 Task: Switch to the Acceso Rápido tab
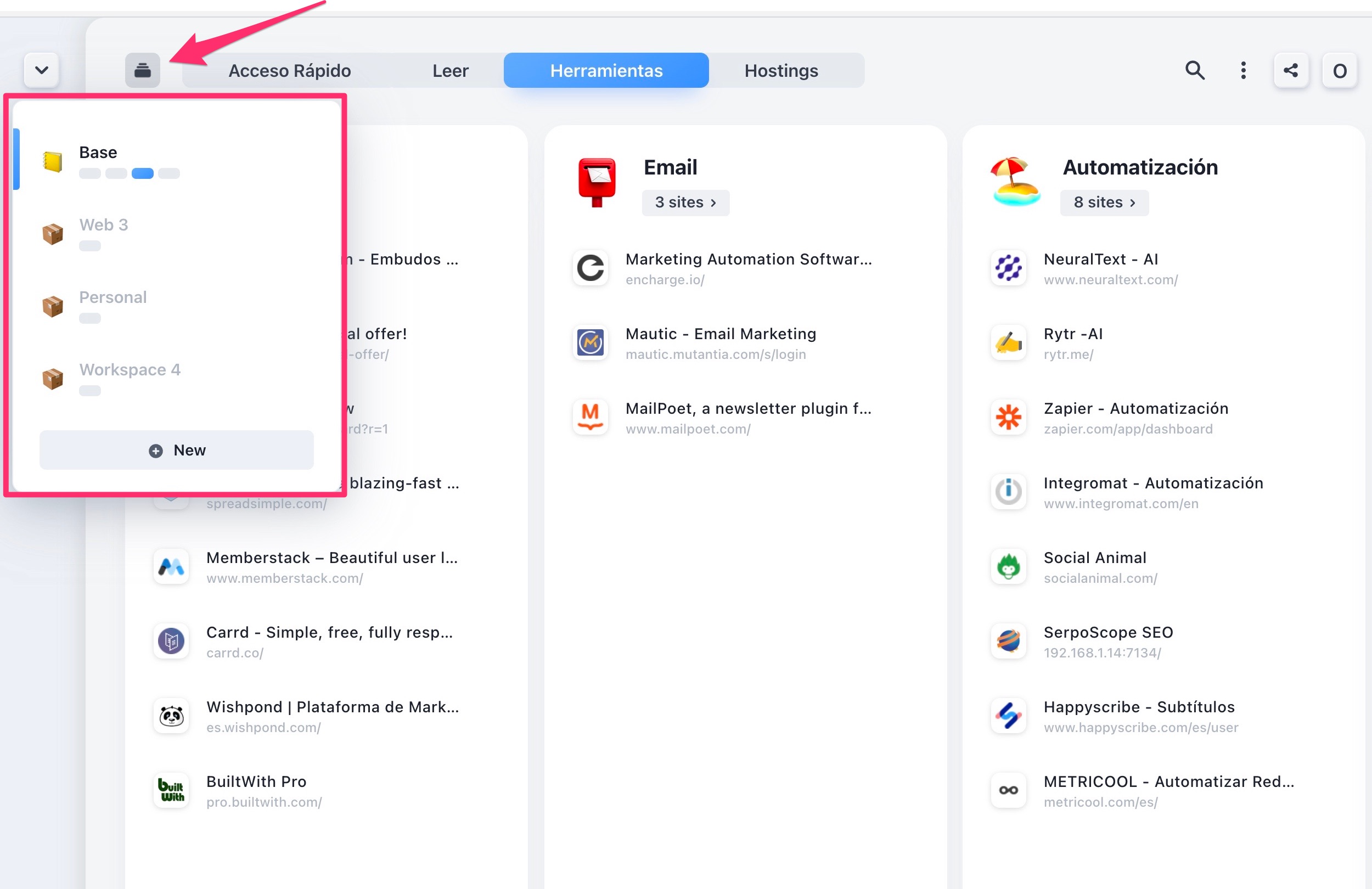(289, 70)
